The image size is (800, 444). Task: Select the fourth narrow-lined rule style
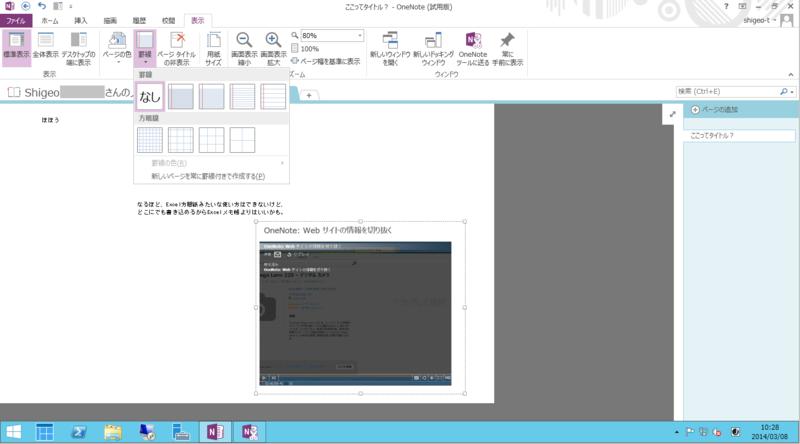coord(242,96)
